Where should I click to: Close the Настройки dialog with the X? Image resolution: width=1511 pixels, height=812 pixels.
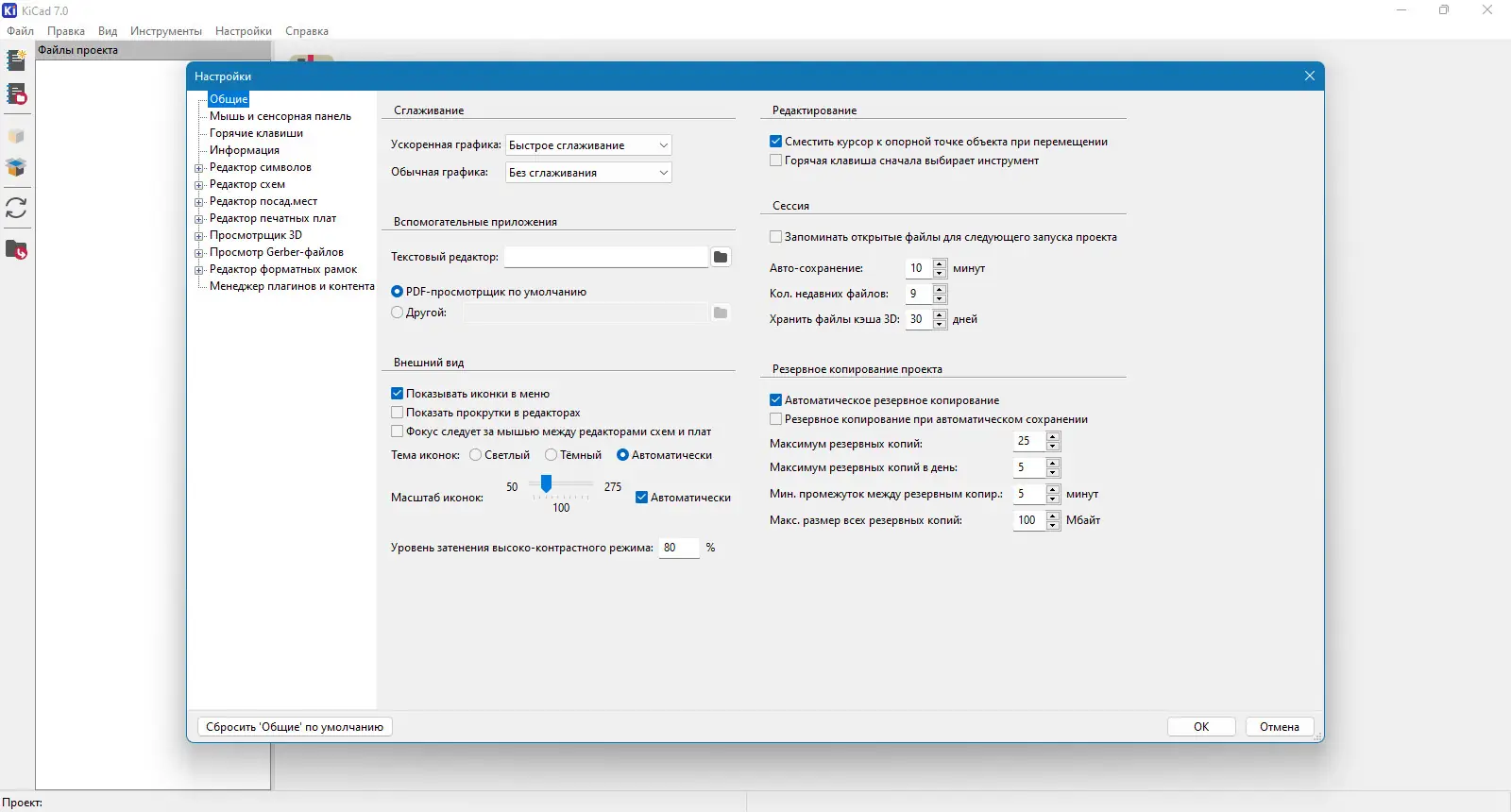1310,76
